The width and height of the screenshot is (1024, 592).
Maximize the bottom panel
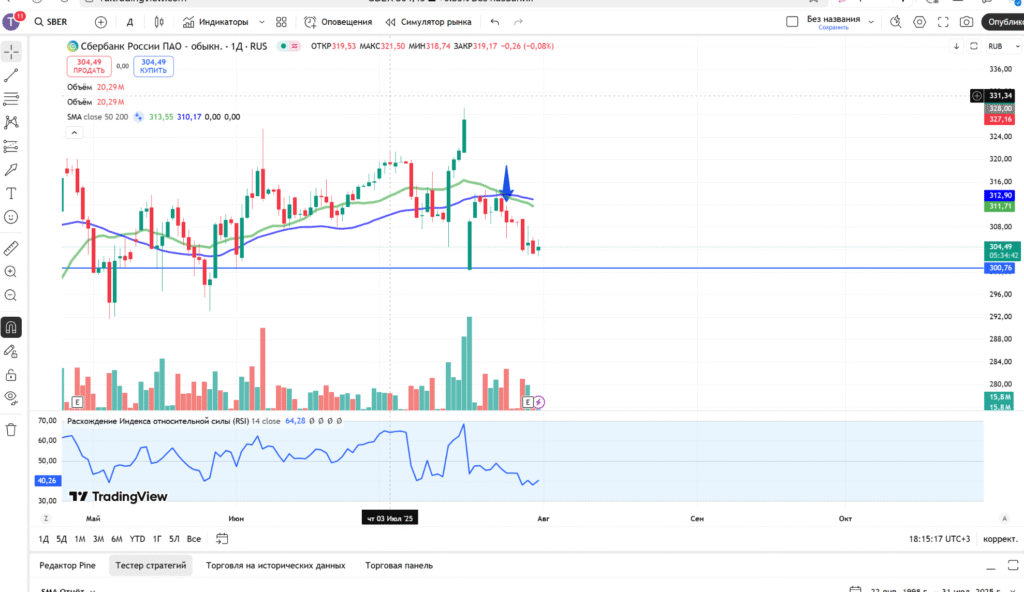click(1013, 565)
